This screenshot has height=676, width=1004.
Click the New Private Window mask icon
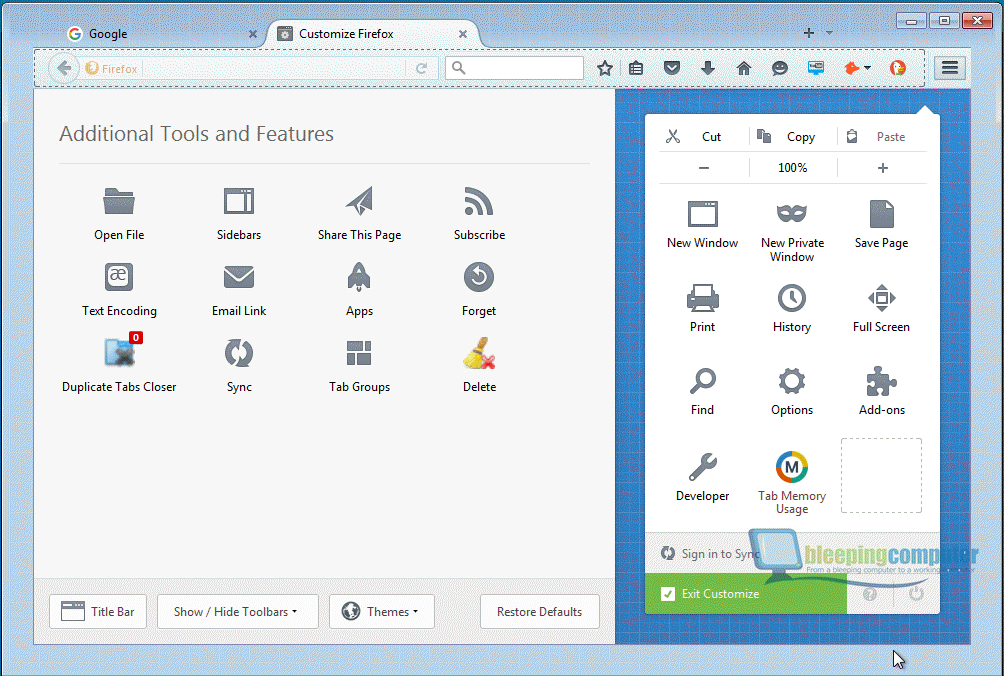coord(791,214)
